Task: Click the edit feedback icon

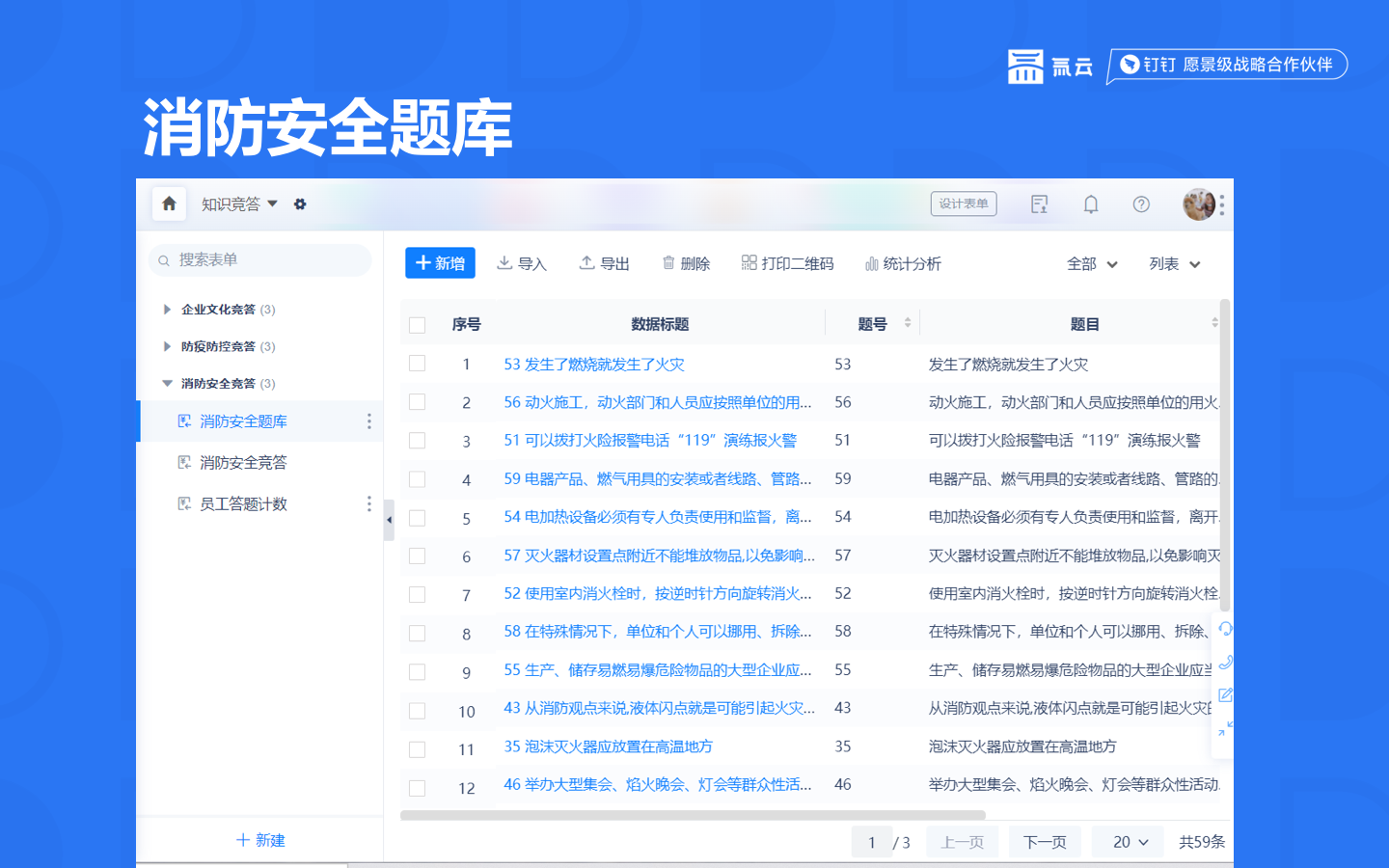Action: pos(1225,694)
